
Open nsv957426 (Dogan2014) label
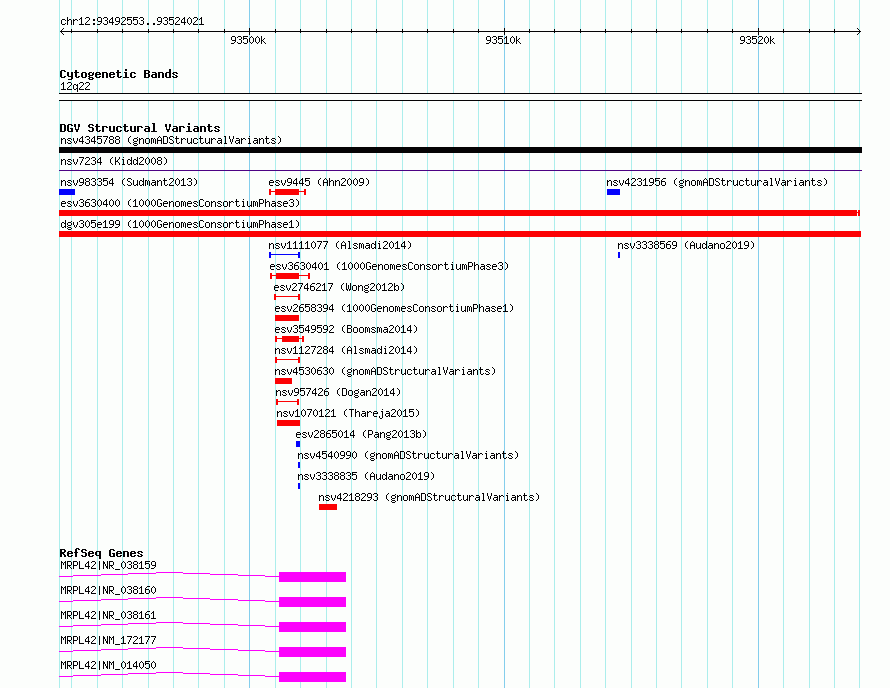[x=338, y=392]
